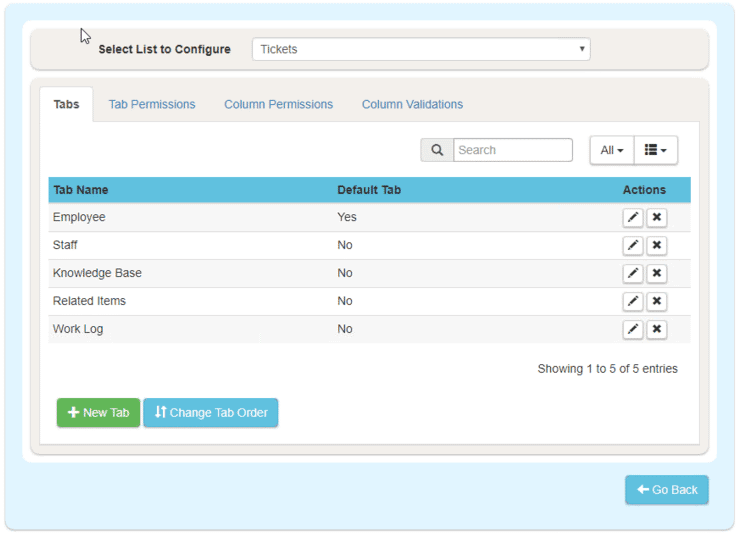This screenshot has height=539, width=744.
Task: Click the No value for Knowledge Base
Action: pyautogui.click(x=345, y=273)
